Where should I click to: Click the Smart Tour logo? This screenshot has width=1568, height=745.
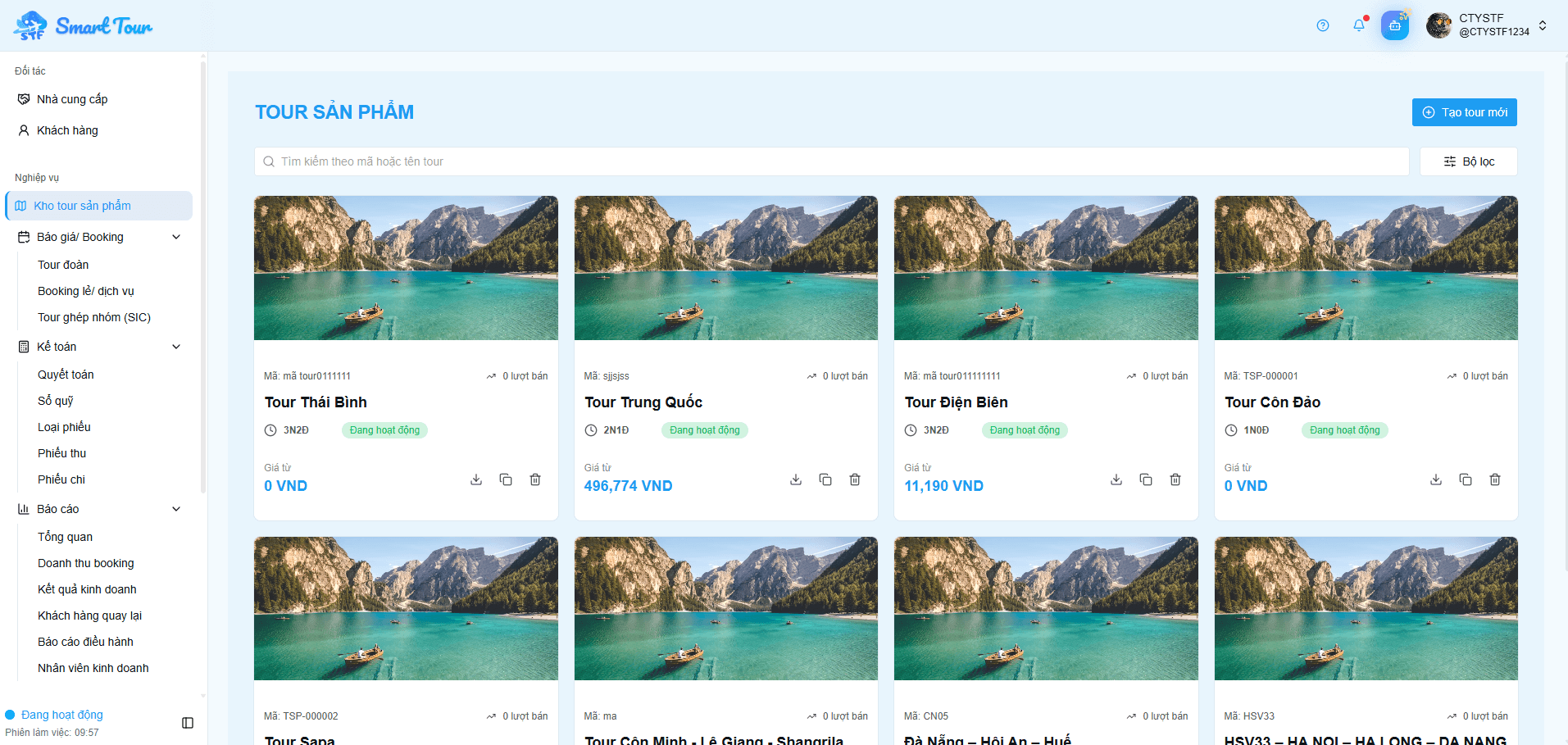(x=84, y=25)
